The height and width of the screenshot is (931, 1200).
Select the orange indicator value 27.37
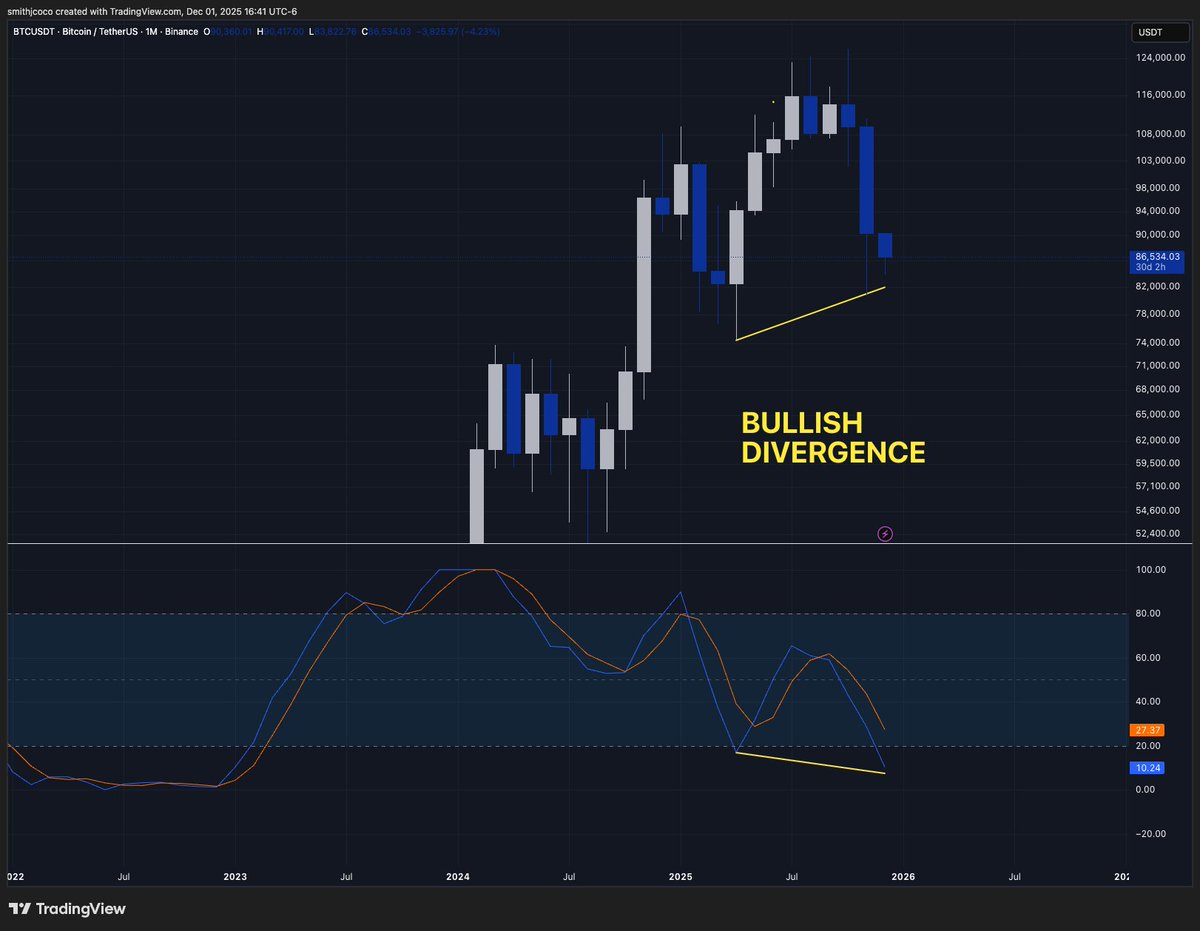click(1146, 731)
